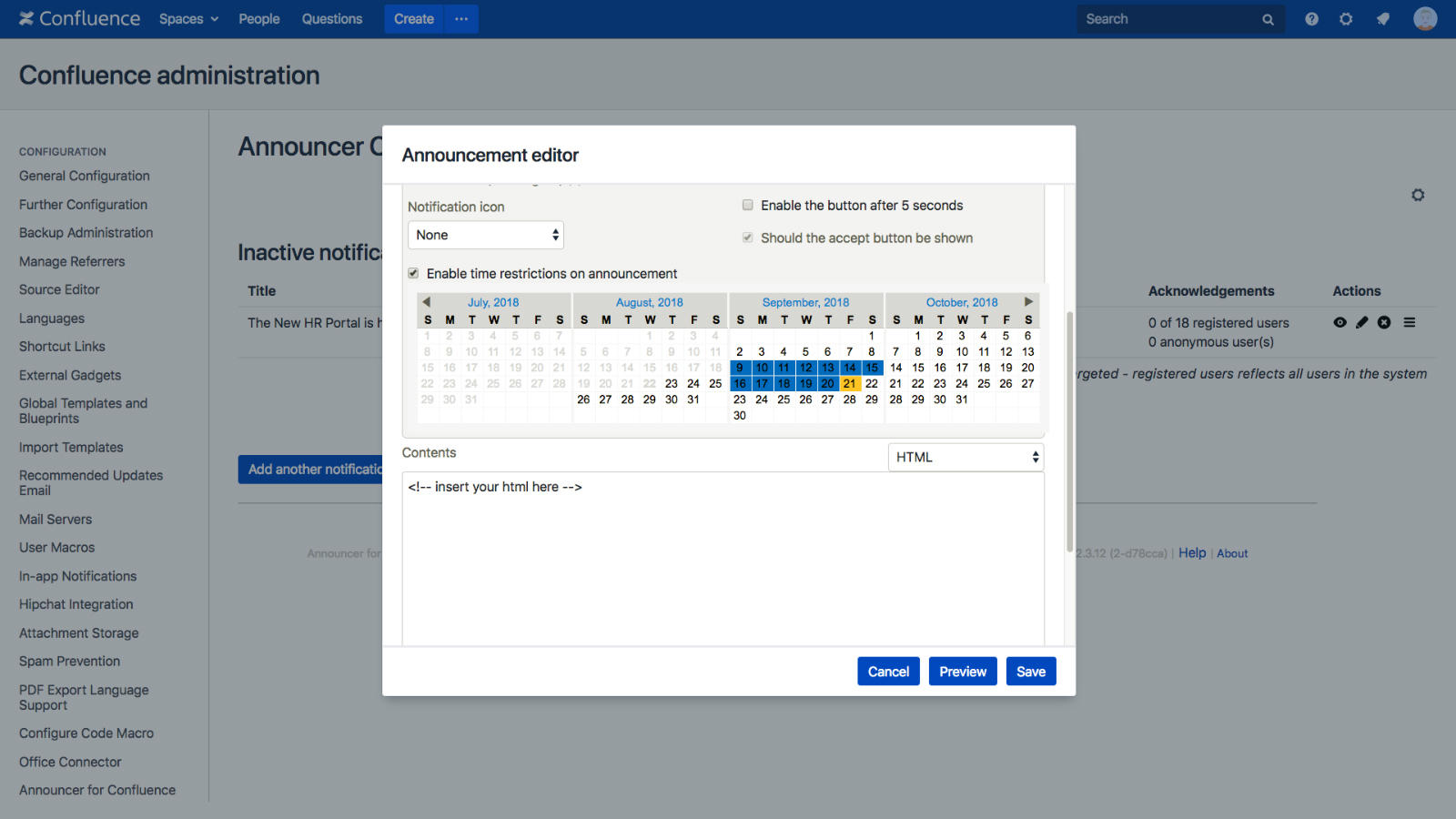Open the help question mark menu
The height and width of the screenshot is (819, 1456).
click(1311, 19)
